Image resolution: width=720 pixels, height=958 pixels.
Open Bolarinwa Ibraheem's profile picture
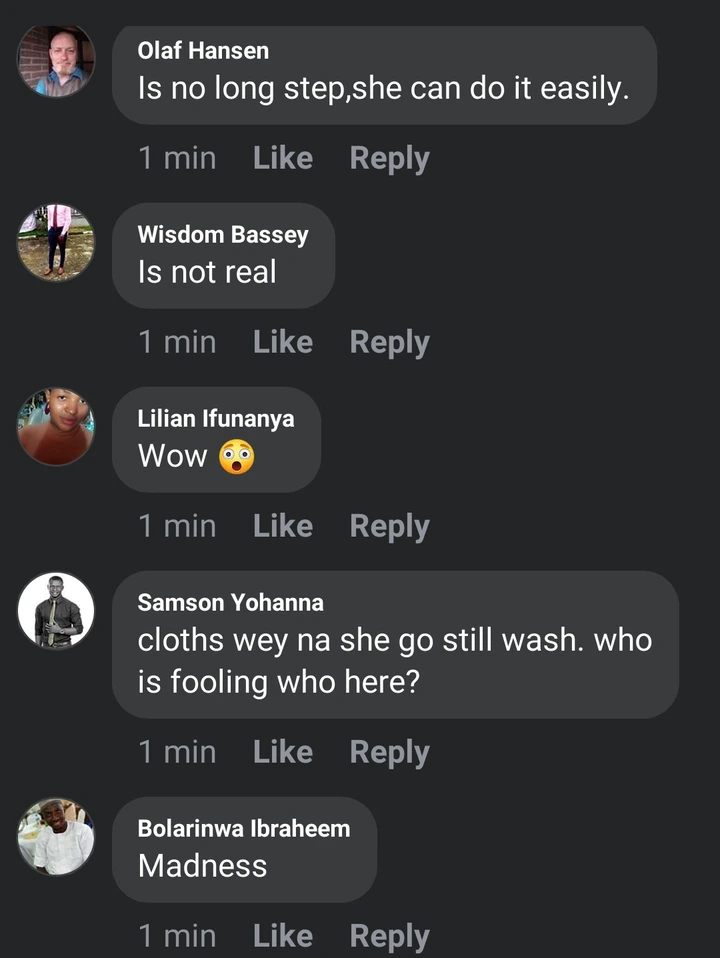(x=56, y=836)
